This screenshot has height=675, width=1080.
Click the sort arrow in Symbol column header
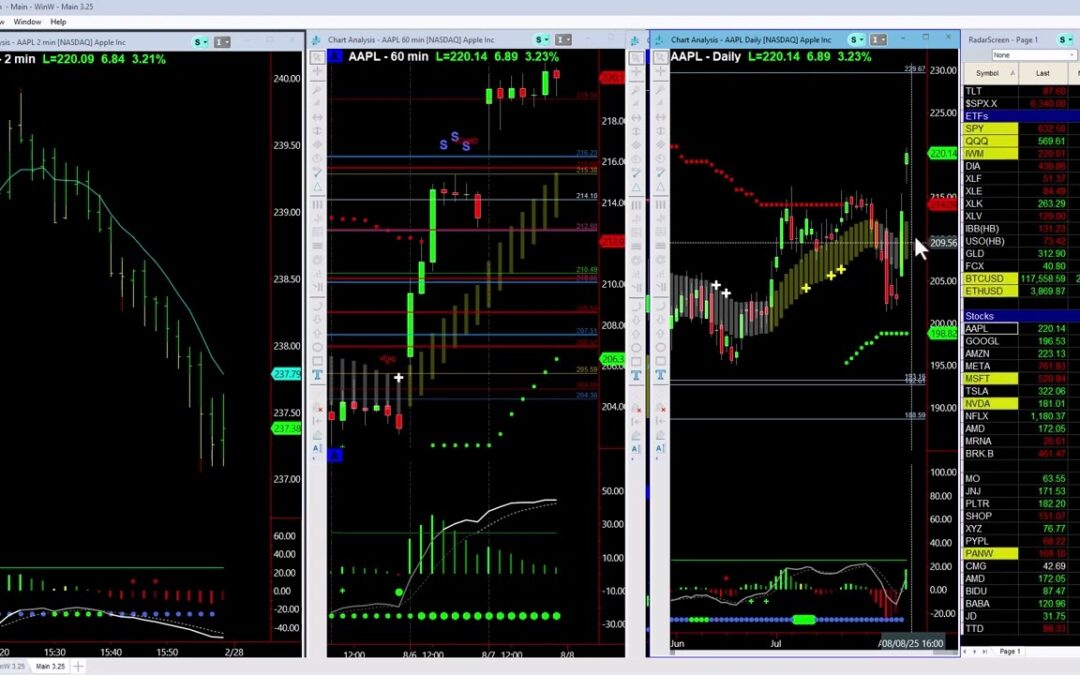click(1012, 73)
